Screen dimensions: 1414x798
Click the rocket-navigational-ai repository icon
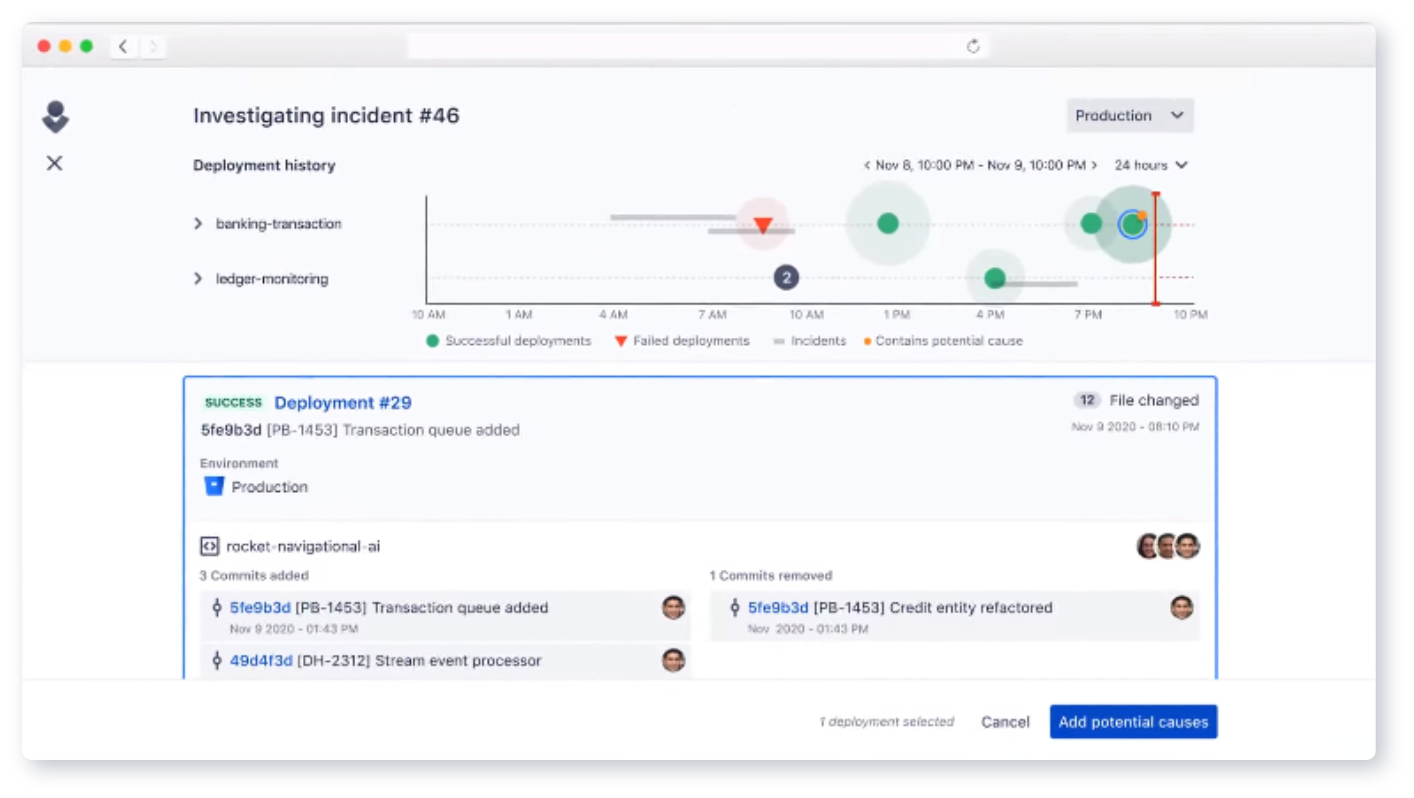click(x=209, y=546)
